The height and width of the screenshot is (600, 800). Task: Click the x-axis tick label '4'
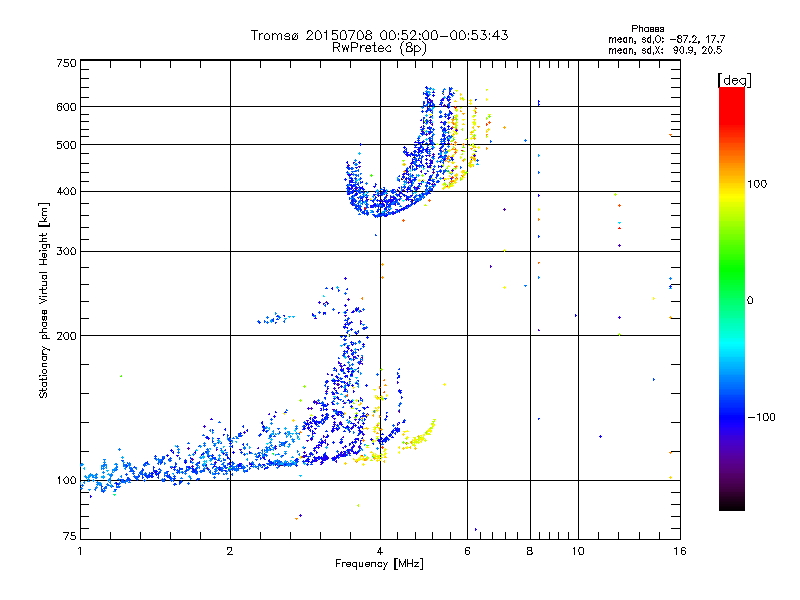point(380,551)
